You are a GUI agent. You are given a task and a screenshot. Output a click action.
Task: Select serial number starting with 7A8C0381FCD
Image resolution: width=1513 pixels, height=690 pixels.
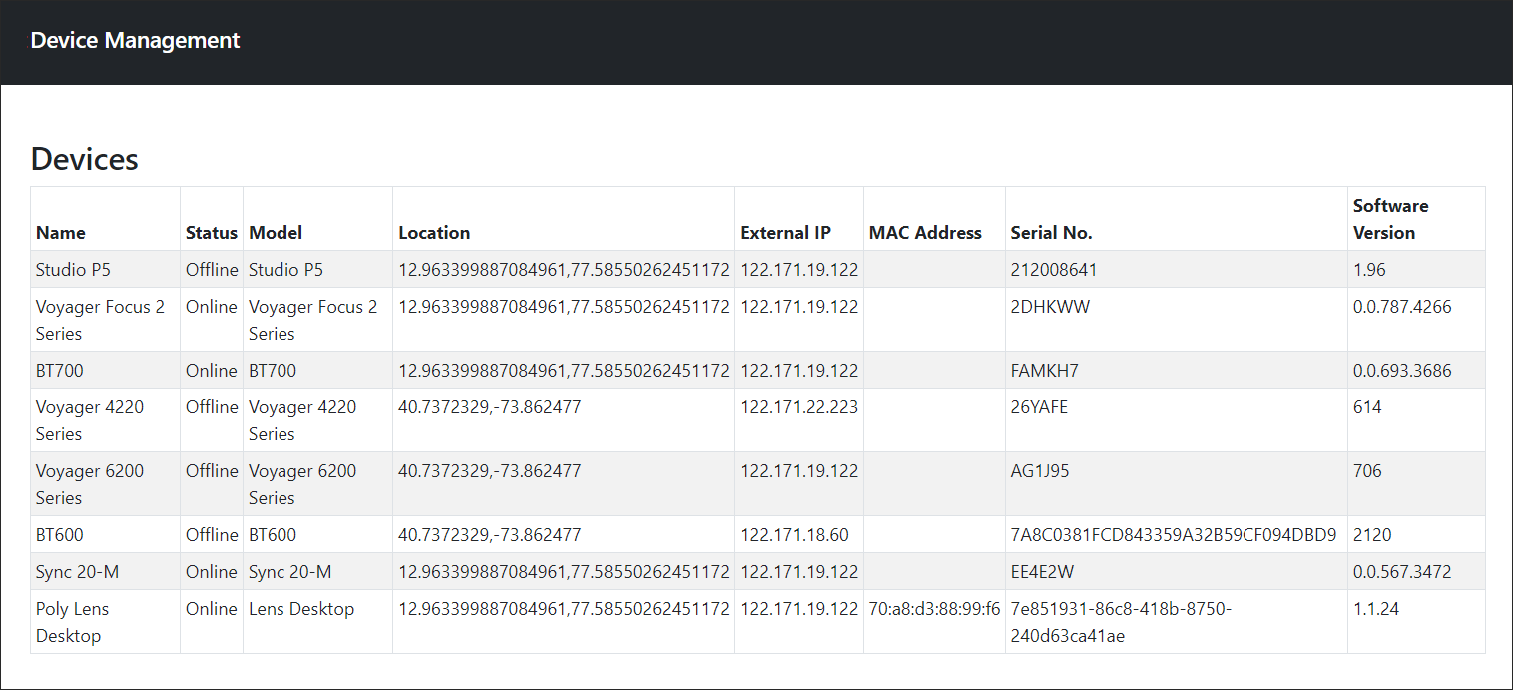coord(1174,535)
